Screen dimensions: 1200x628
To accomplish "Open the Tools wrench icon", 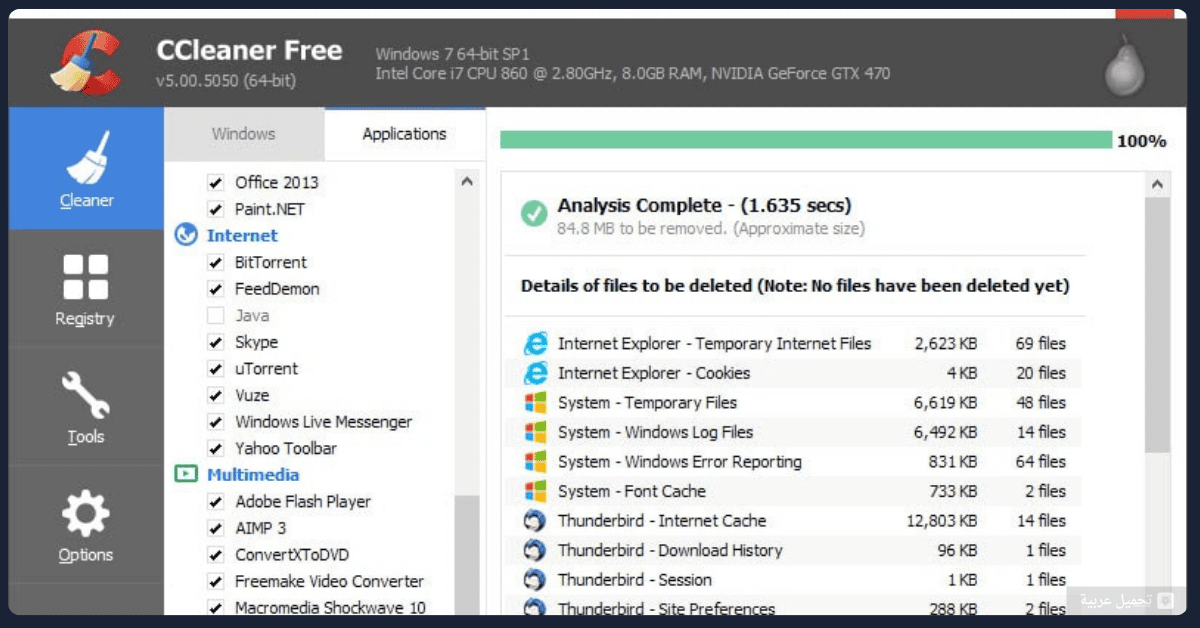I will pos(86,395).
